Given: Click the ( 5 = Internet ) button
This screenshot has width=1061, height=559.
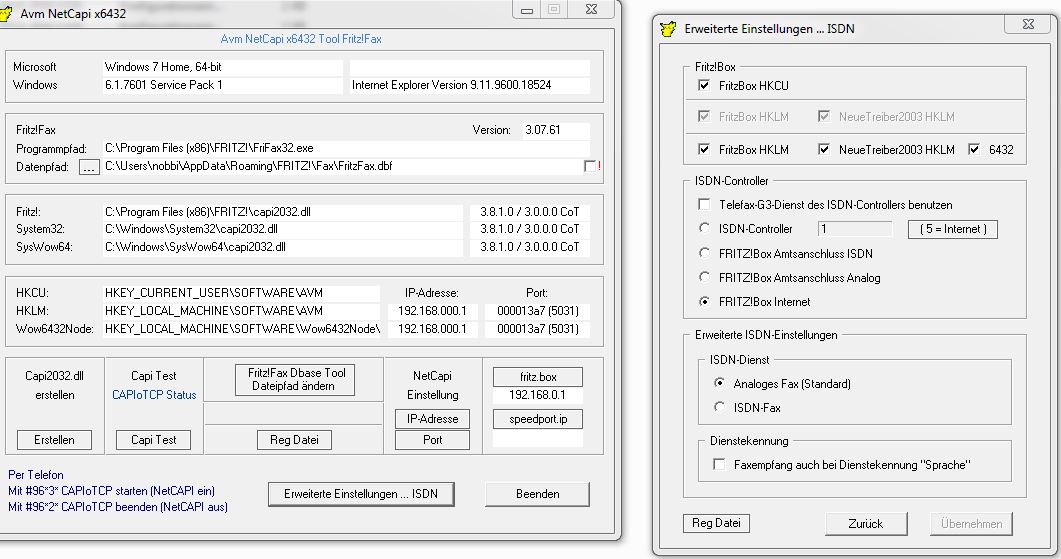Looking at the screenshot, I should [953, 229].
